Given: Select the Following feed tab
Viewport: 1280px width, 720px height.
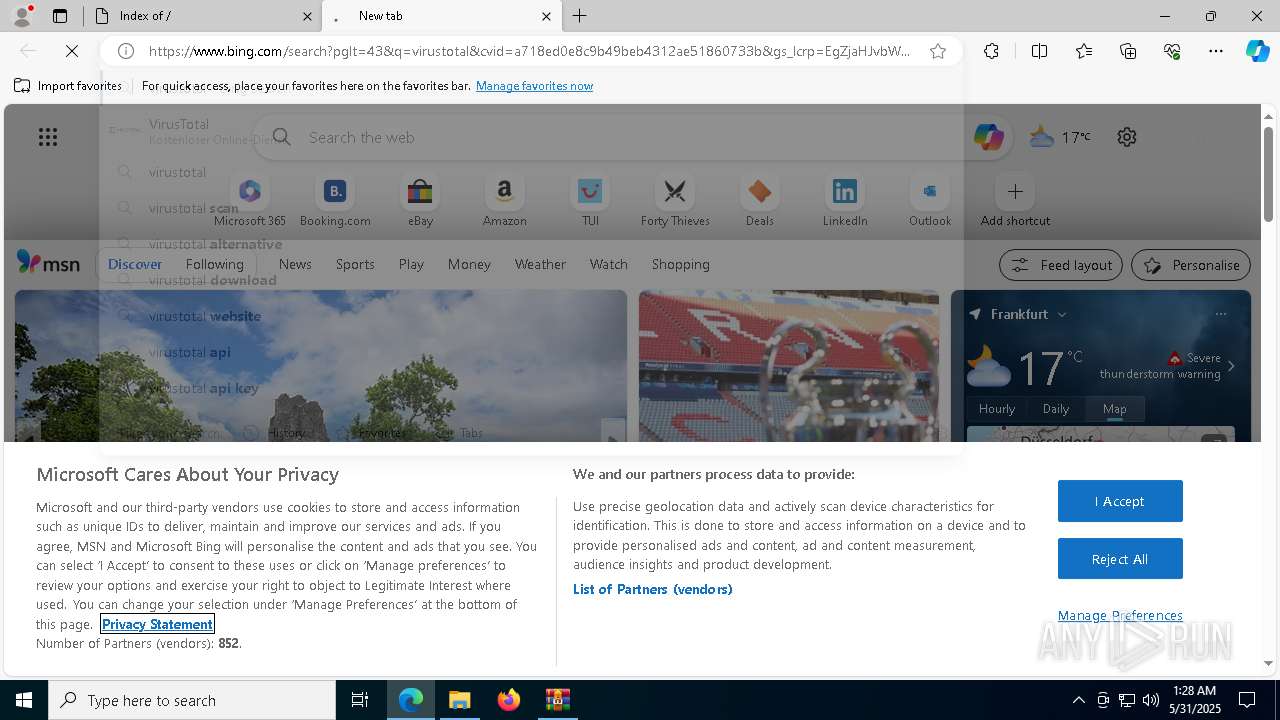Looking at the screenshot, I should pyautogui.click(x=215, y=264).
